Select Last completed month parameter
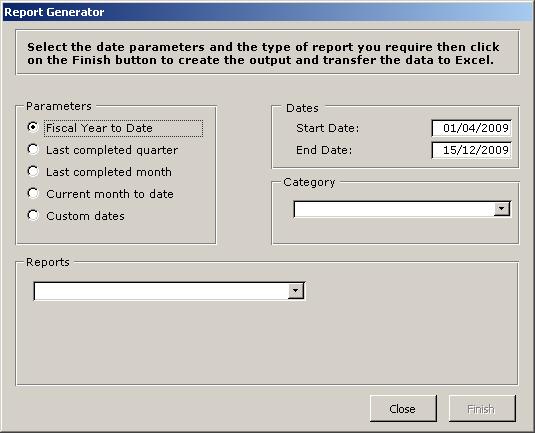The width and height of the screenshot is (535, 433). (x=33, y=171)
